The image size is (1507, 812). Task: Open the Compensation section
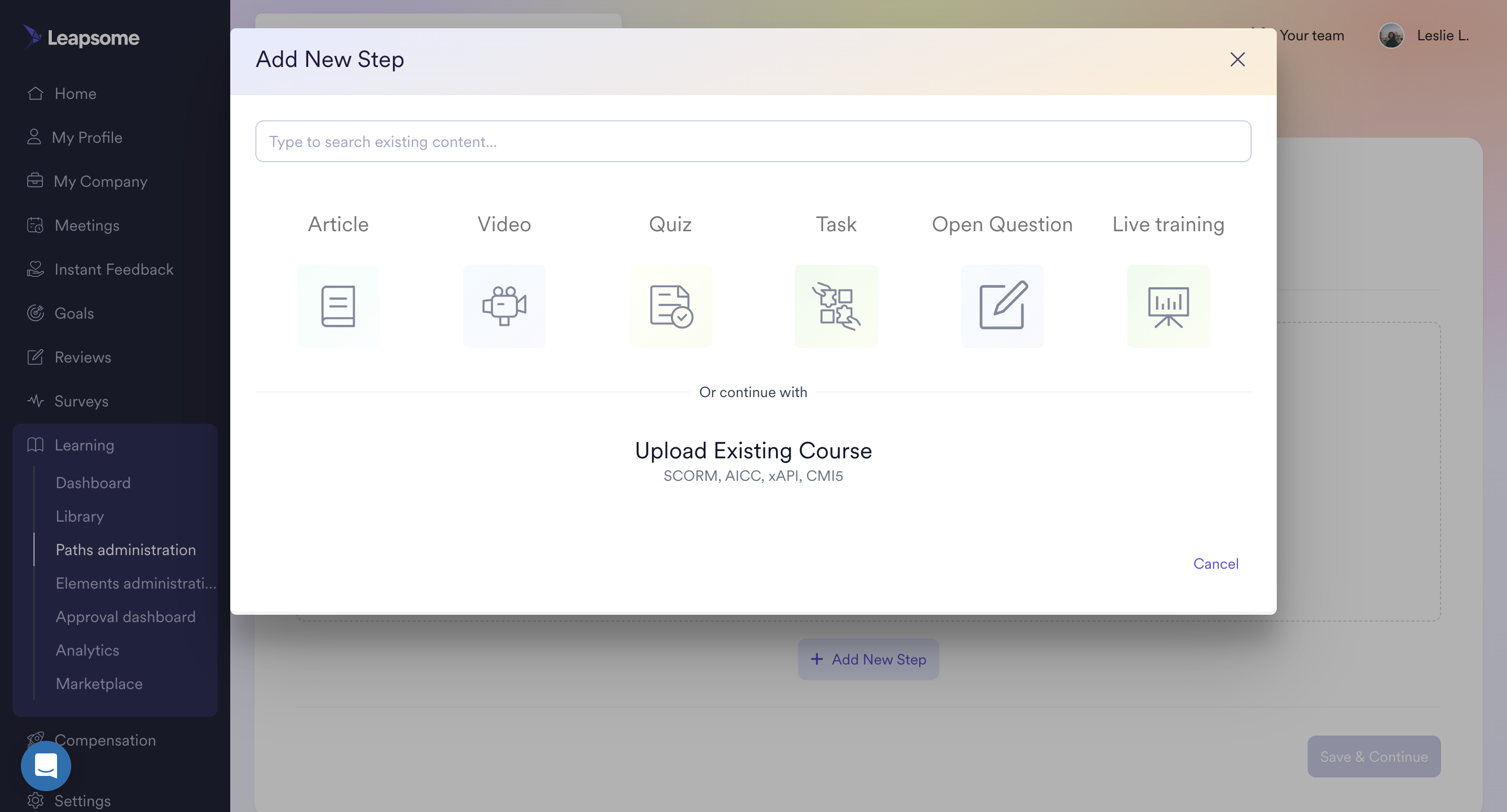(105, 740)
